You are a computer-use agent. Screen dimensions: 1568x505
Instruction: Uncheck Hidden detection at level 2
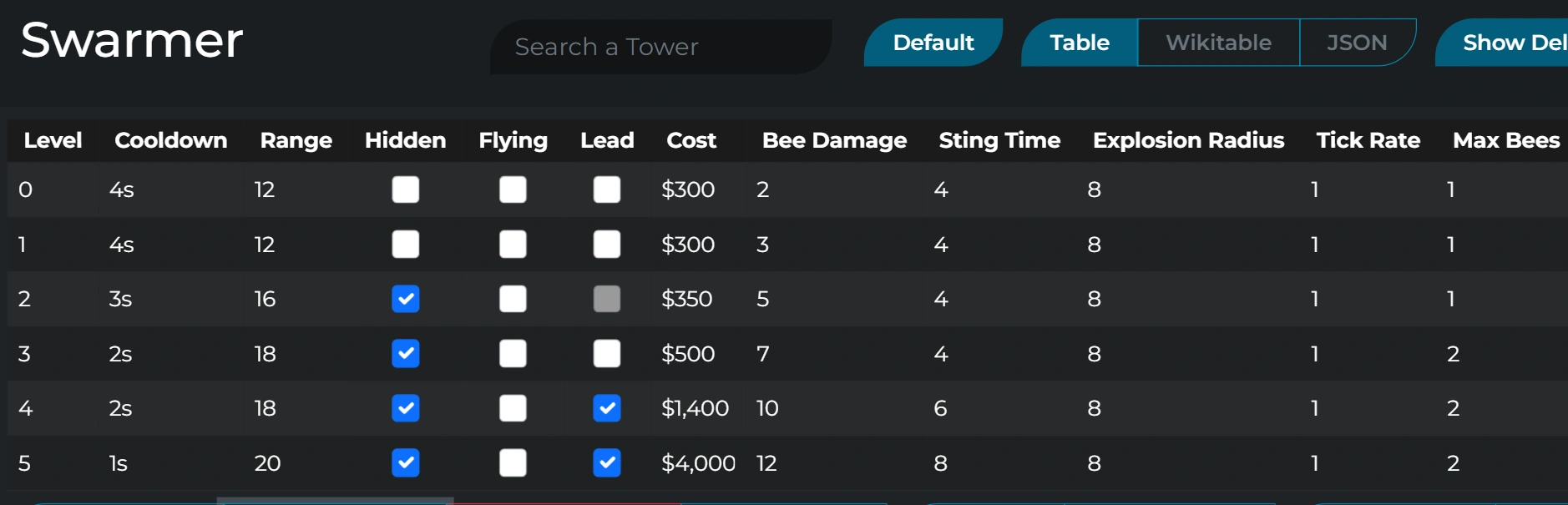pos(406,299)
